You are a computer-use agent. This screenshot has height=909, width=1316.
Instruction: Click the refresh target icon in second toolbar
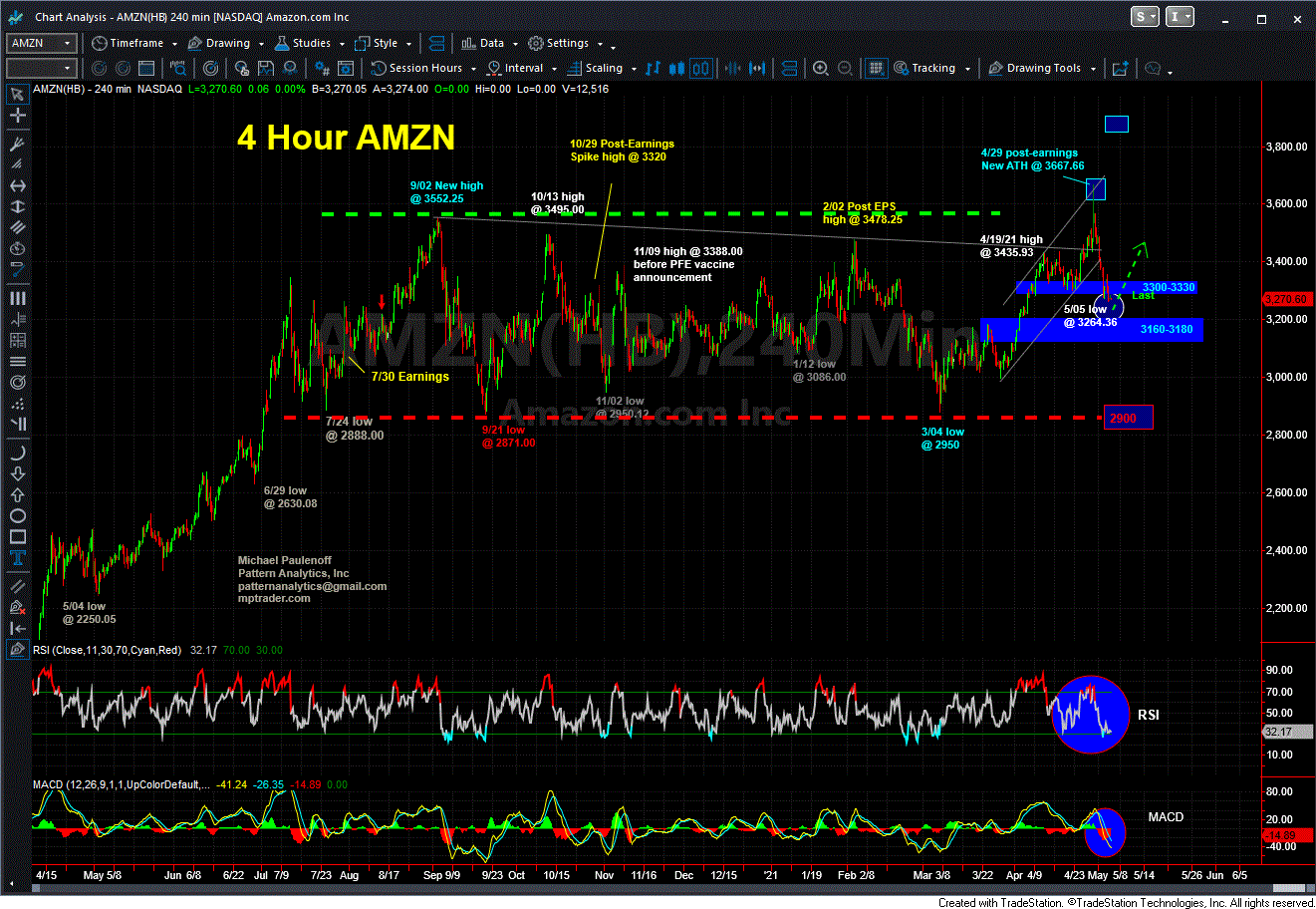[x=210, y=68]
